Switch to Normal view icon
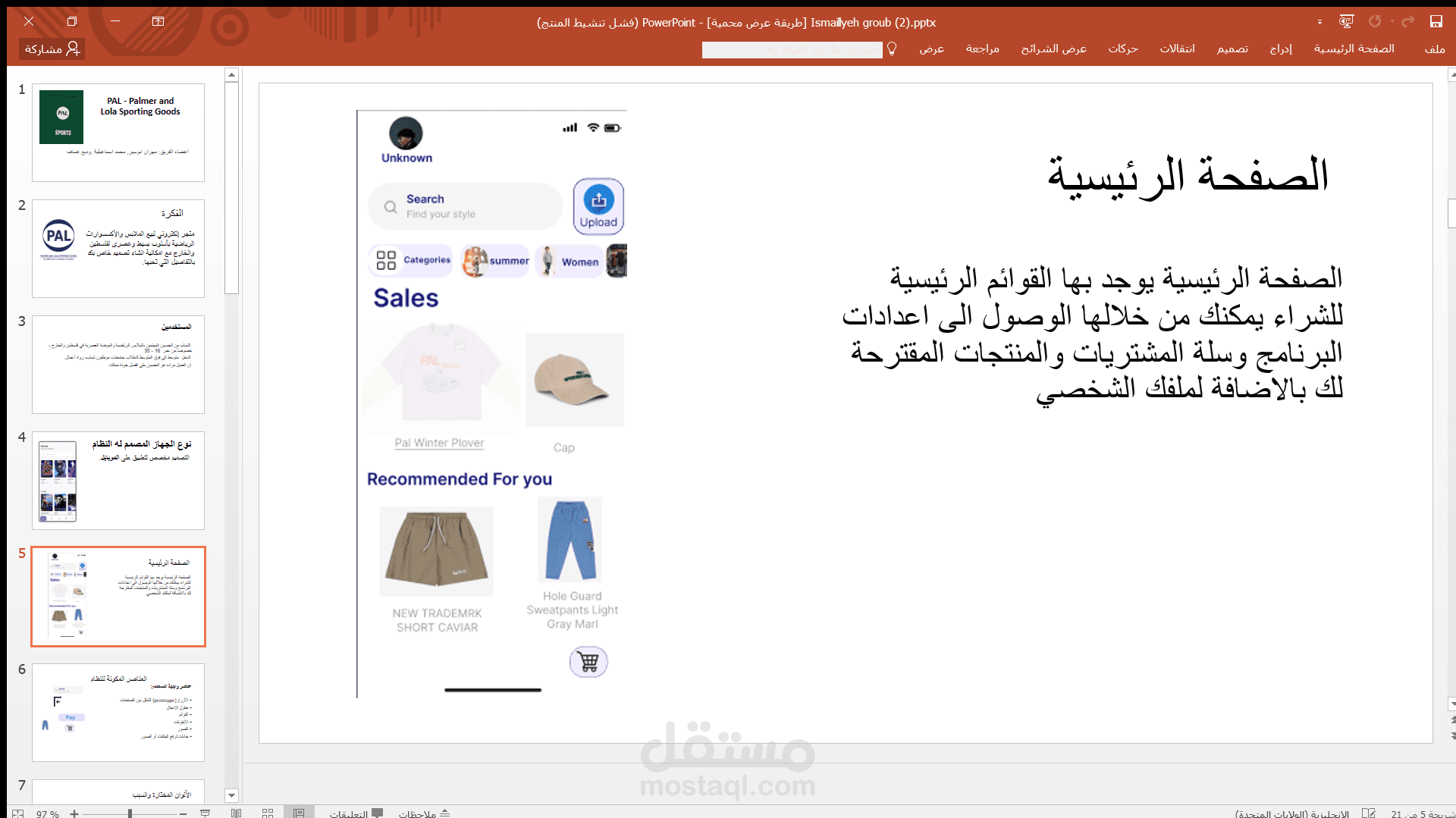Screen dimensions: 1456x818 pos(299,813)
